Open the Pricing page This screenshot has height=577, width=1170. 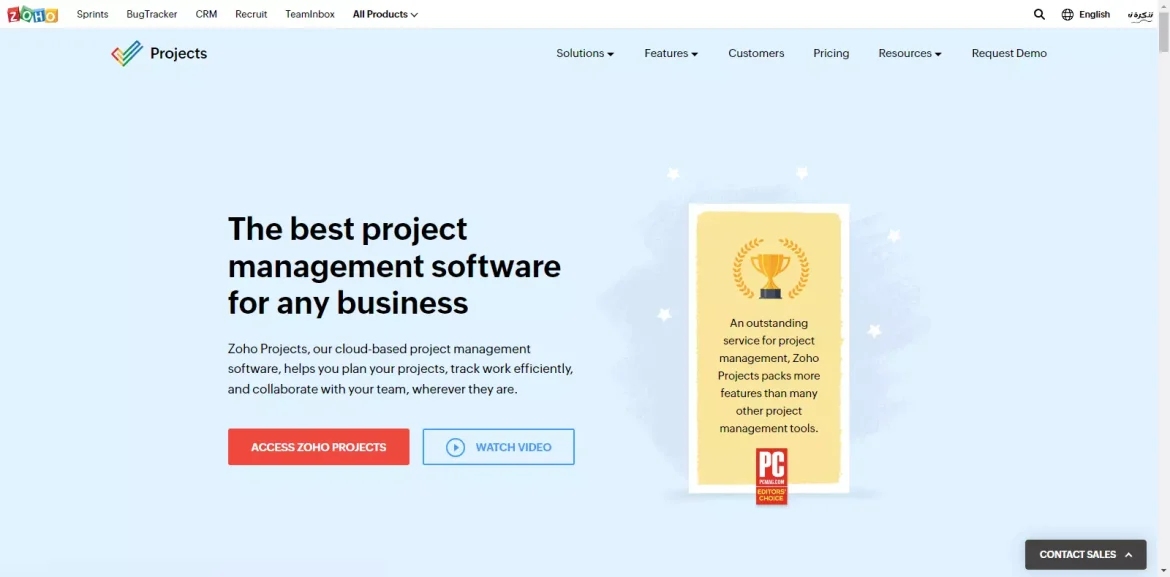tap(831, 54)
